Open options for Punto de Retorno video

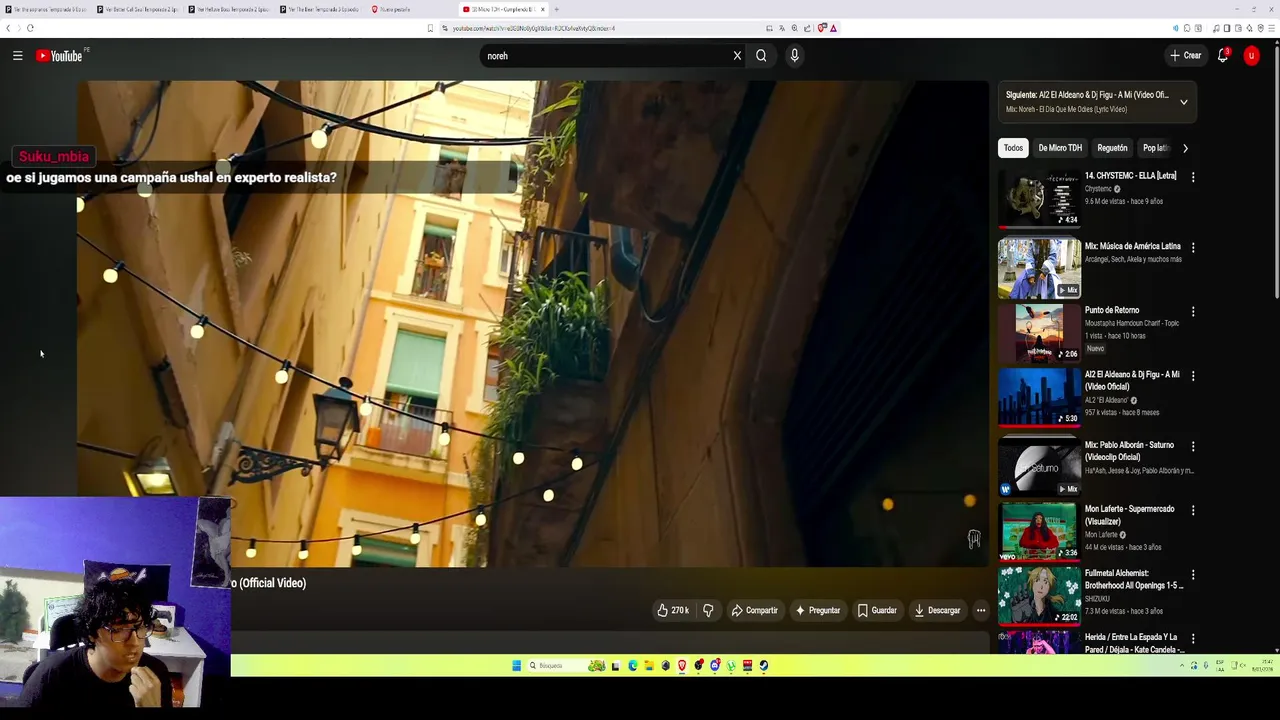click(1192, 312)
